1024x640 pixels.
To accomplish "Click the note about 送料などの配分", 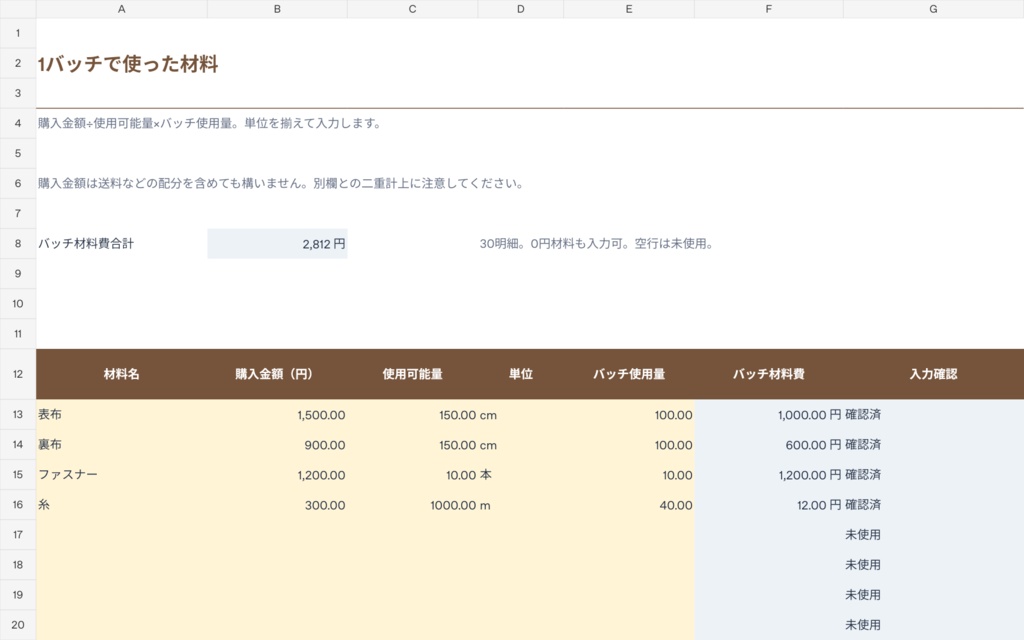I will (281, 184).
